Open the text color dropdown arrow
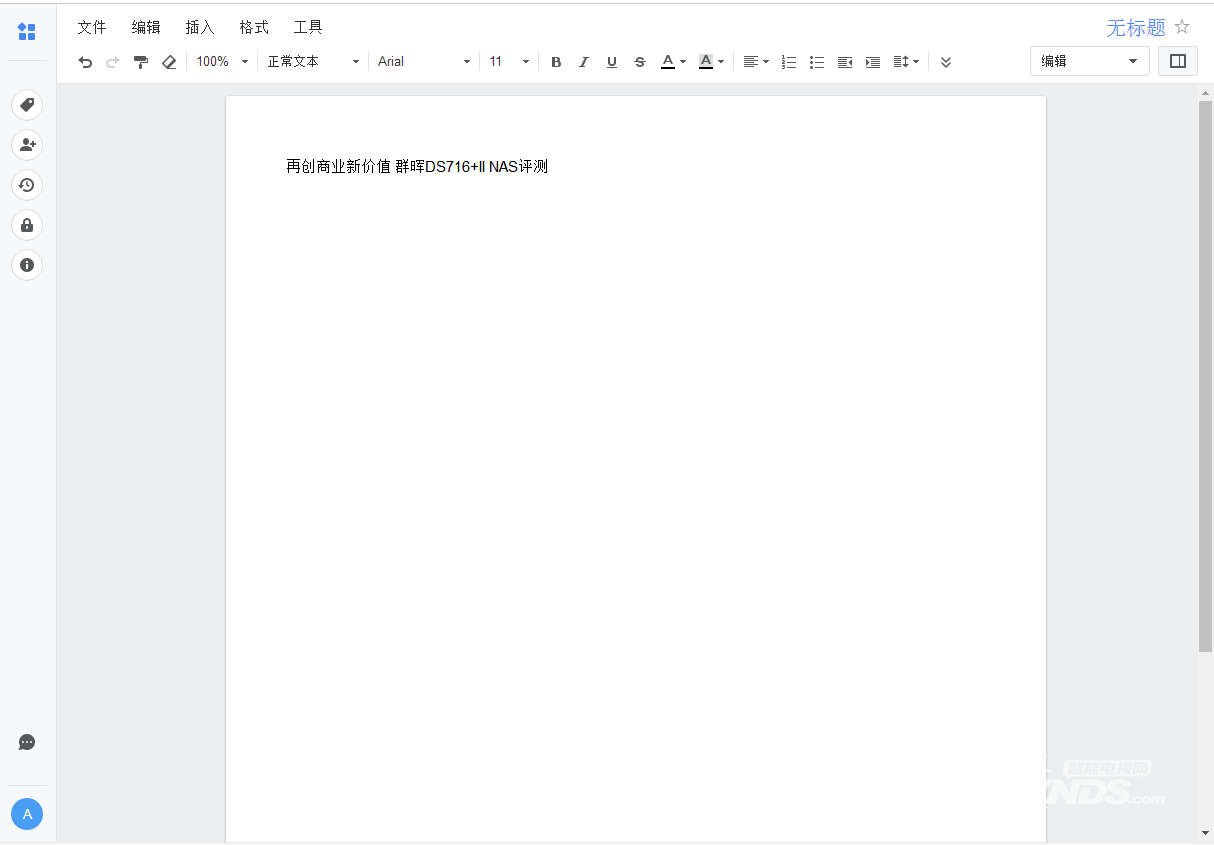1214x845 pixels. 683,62
